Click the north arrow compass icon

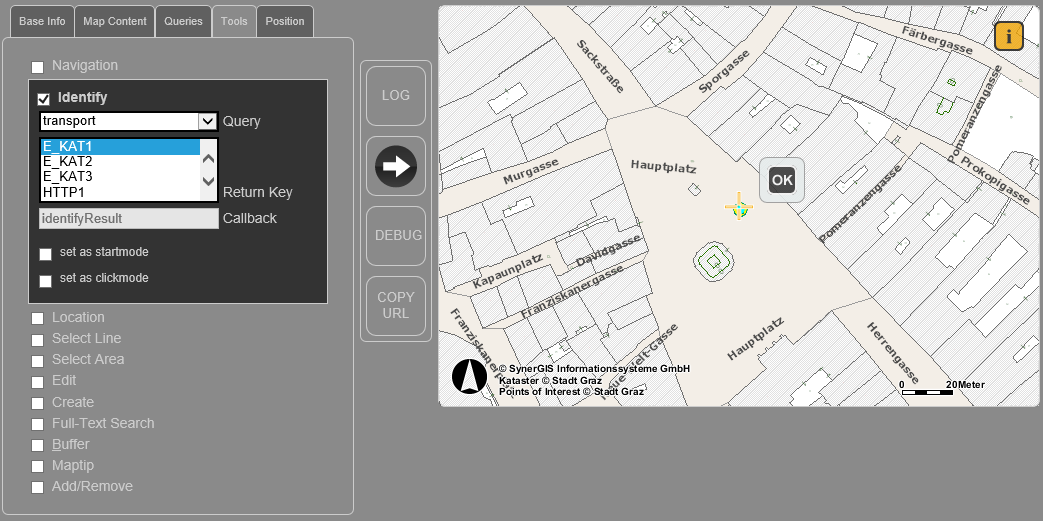470,377
